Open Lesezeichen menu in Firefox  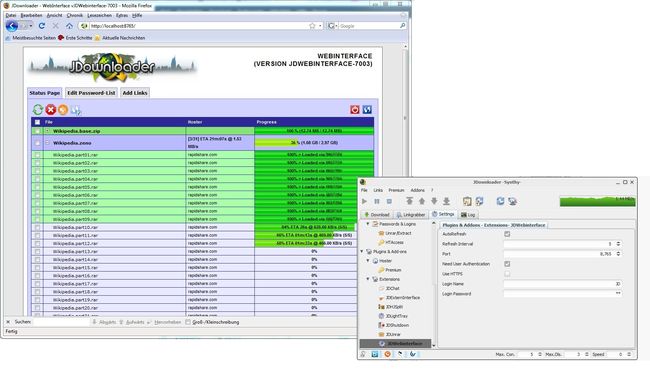[100, 15]
